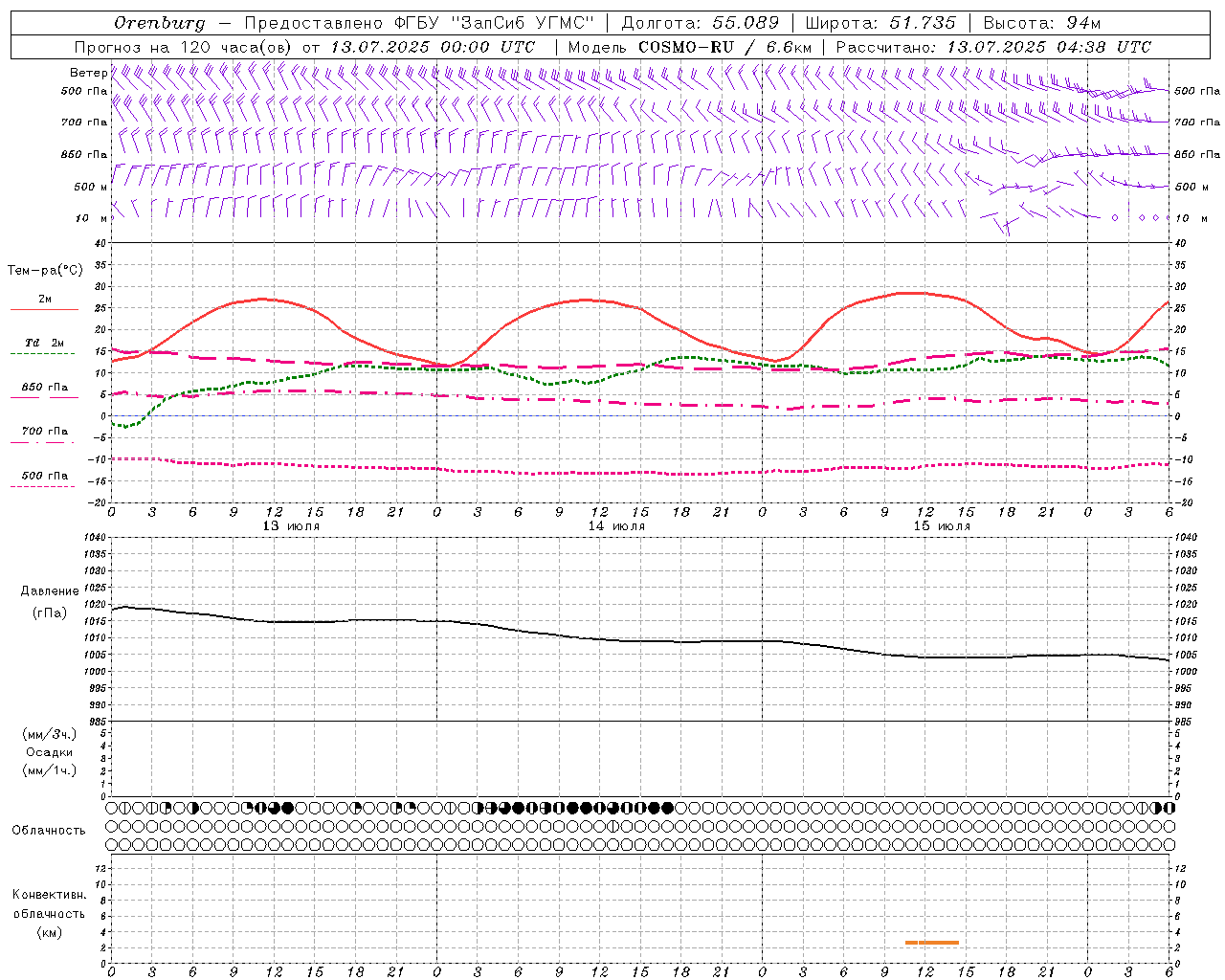Click the "Широта: 51.735" header value

point(880,23)
